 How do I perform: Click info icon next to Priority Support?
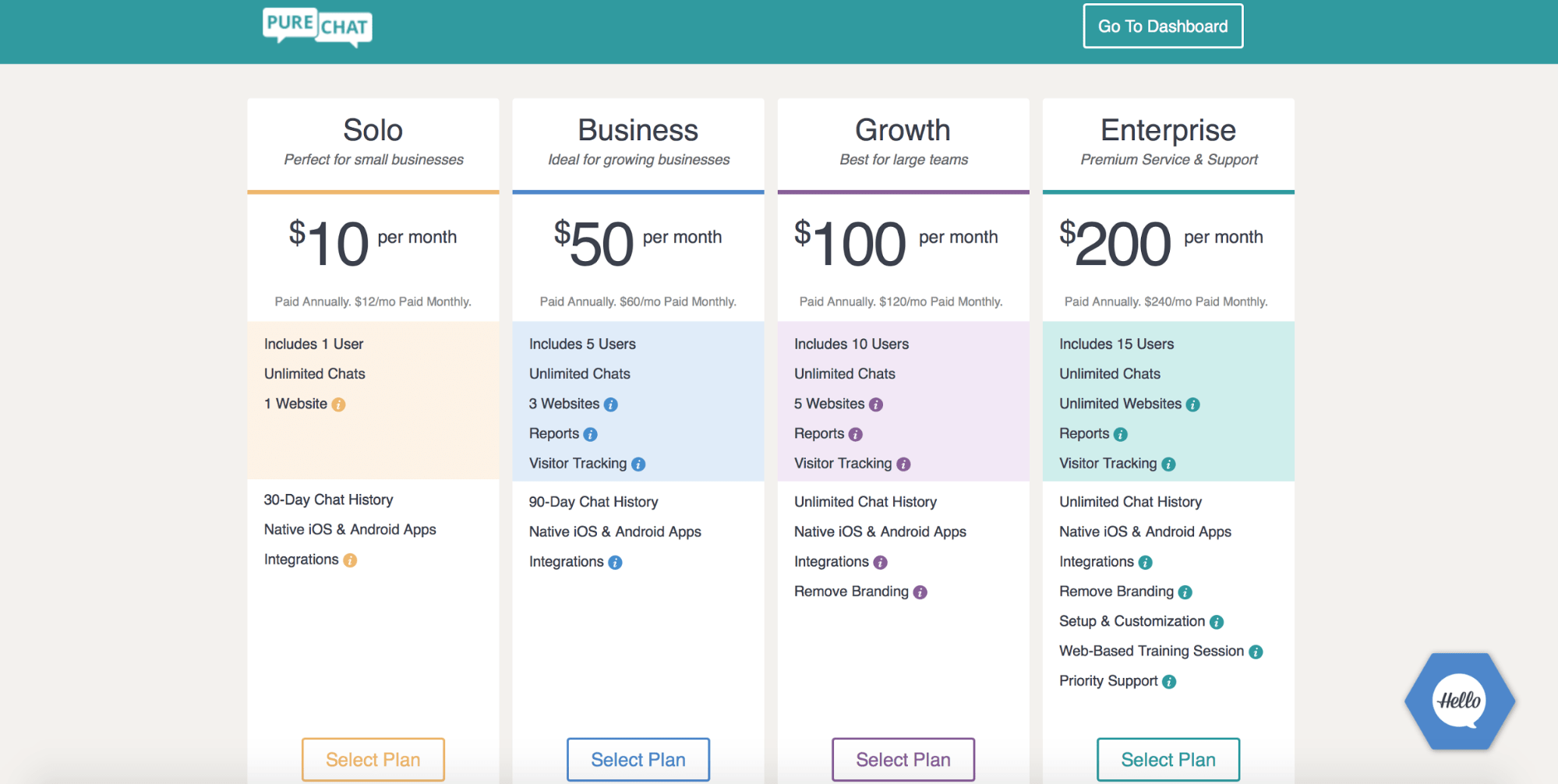tap(1169, 682)
